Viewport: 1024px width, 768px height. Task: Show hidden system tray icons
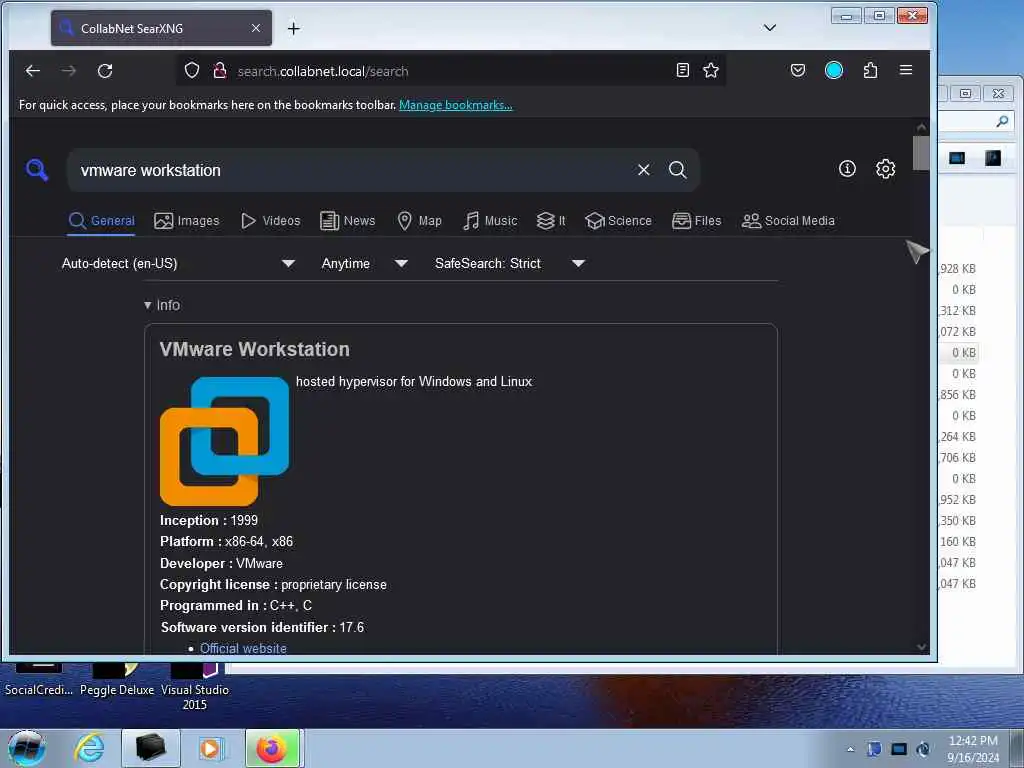pyautogui.click(x=850, y=749)
